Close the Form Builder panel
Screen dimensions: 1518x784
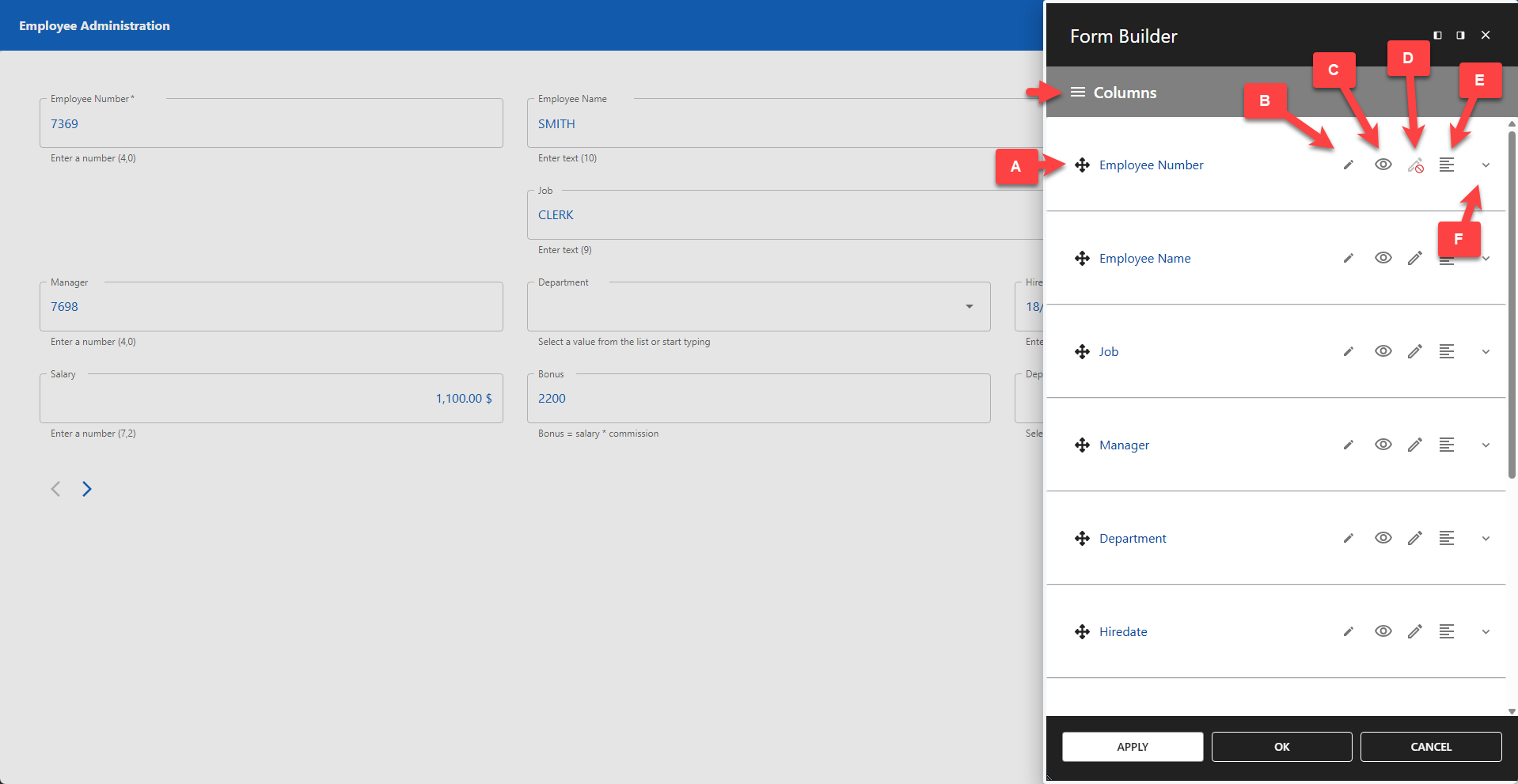coord(1486,35)
